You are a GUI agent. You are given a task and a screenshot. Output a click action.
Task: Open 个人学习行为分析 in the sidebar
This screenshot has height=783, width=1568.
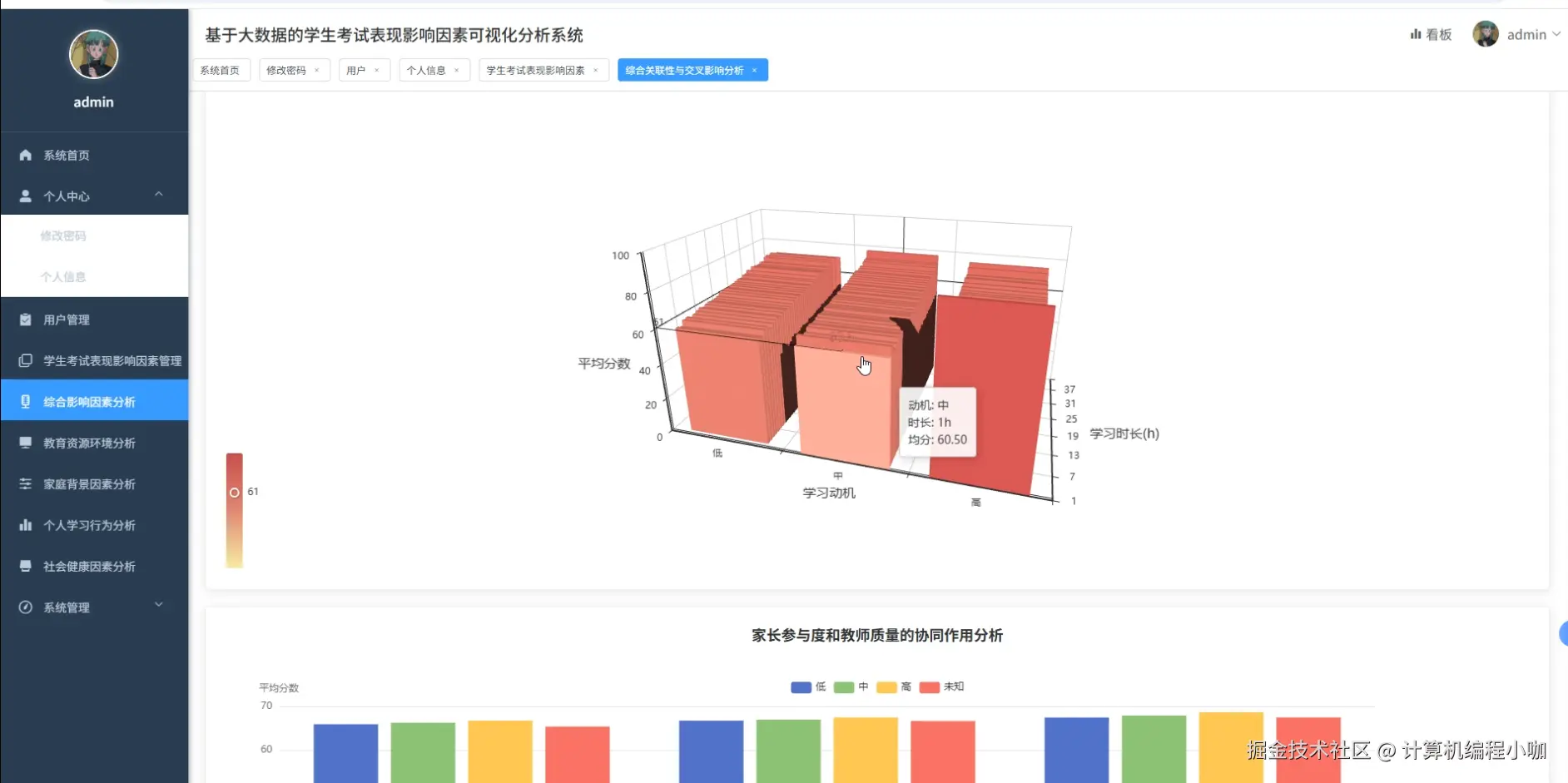click(x=94, y=525)
